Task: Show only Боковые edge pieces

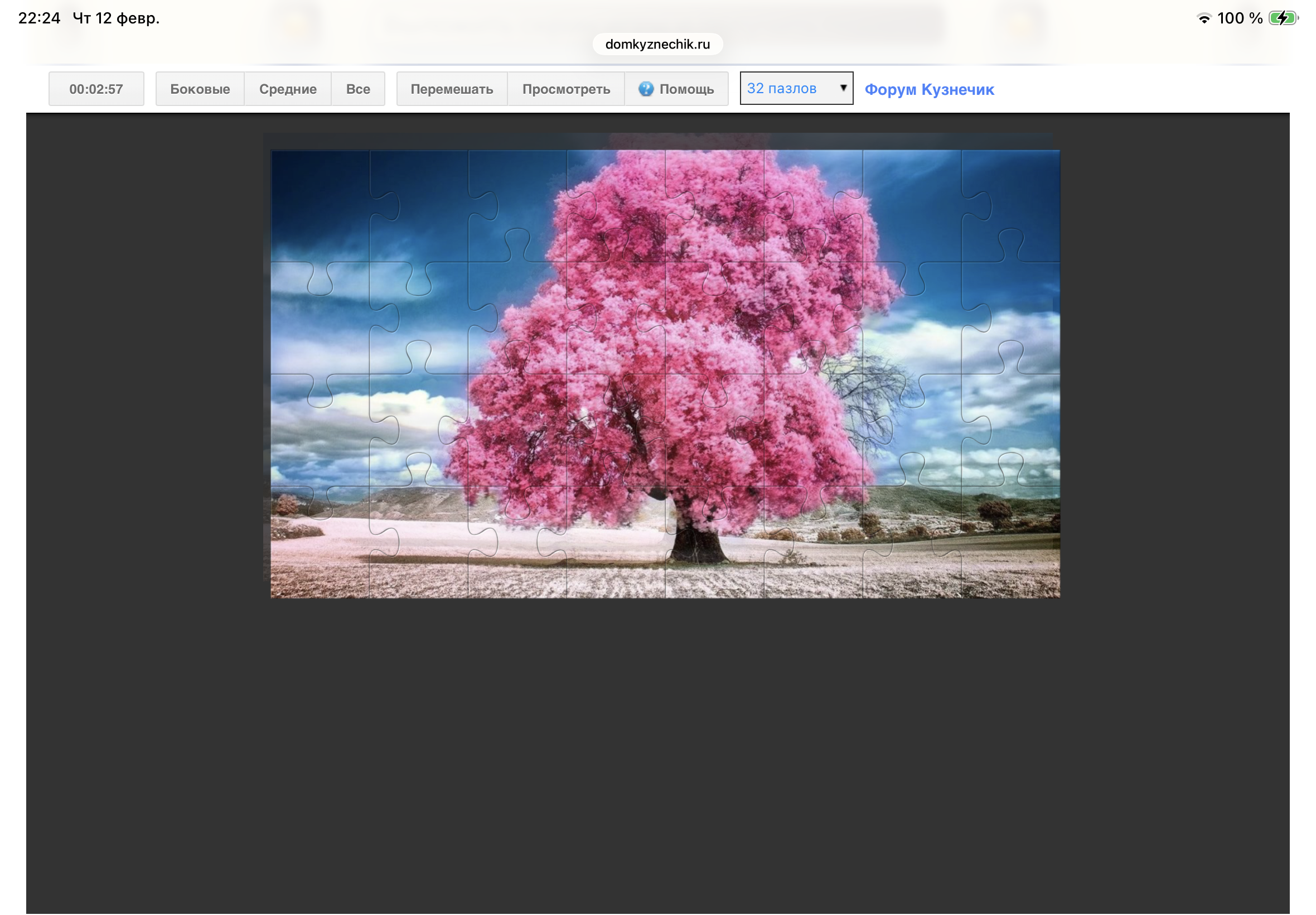Action: point(200,89)
